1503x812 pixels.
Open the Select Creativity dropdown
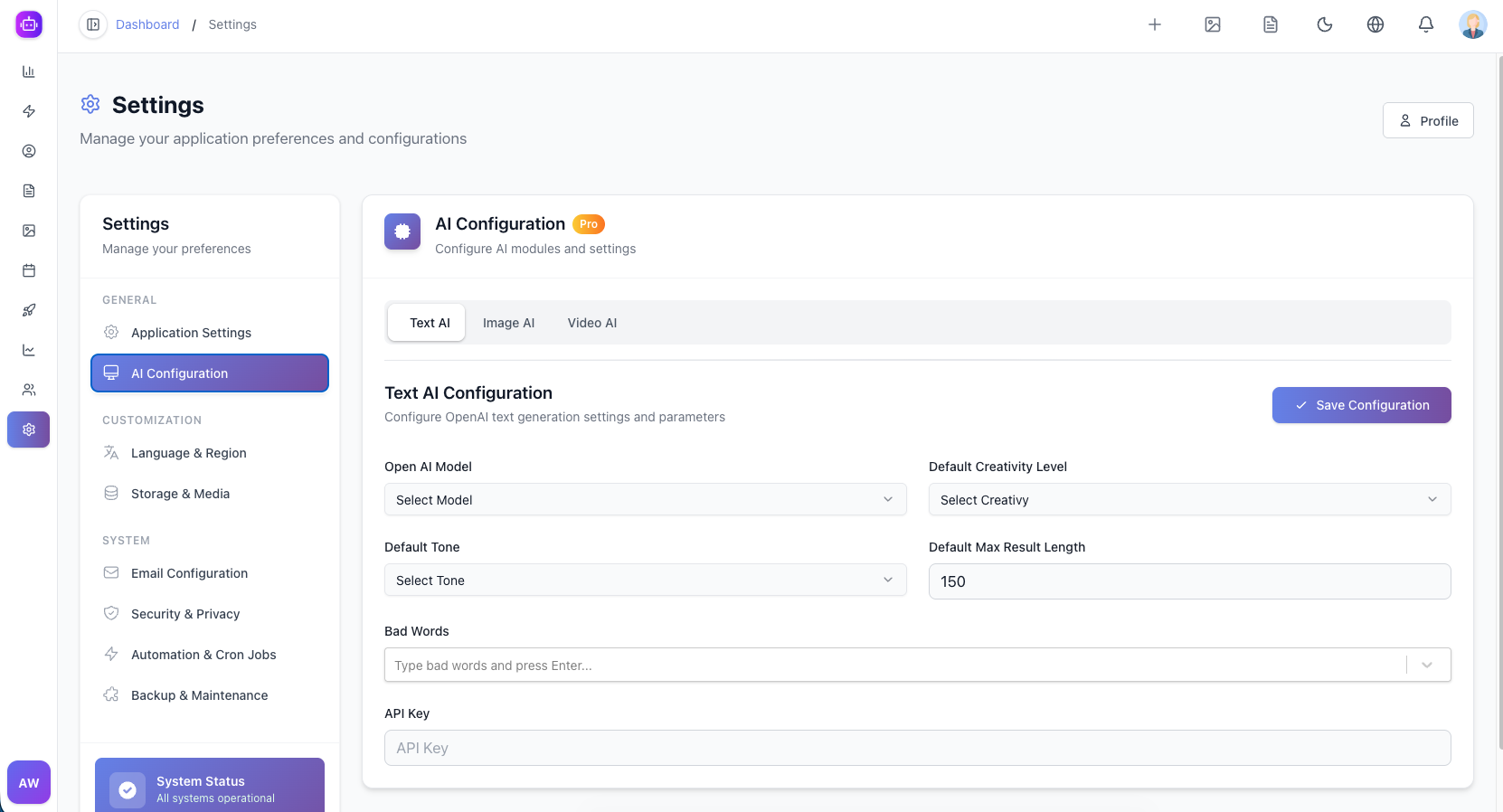point(1188,499)
